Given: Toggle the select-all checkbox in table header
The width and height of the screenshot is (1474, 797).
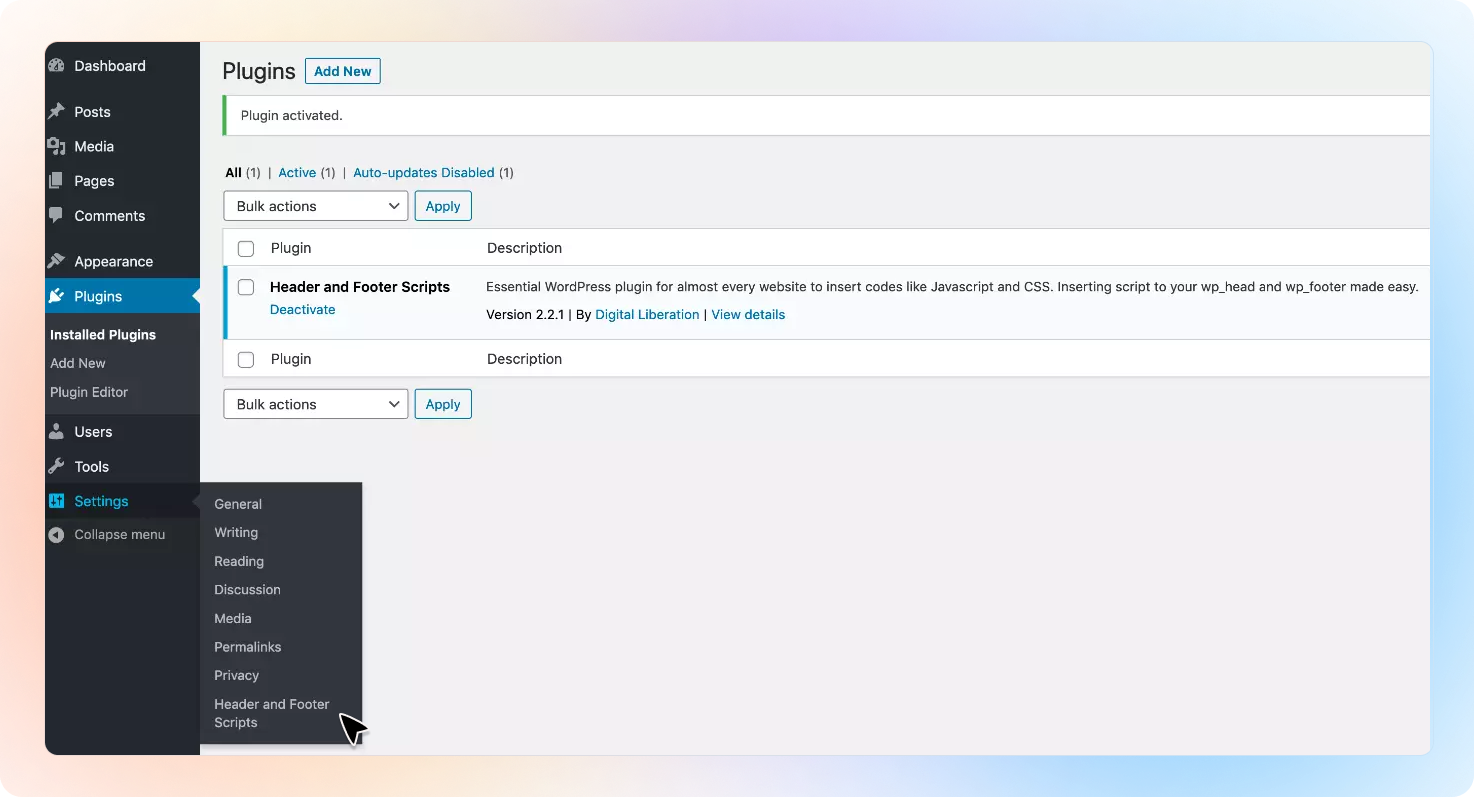Looking at the screenshot, I should point(246,248).
